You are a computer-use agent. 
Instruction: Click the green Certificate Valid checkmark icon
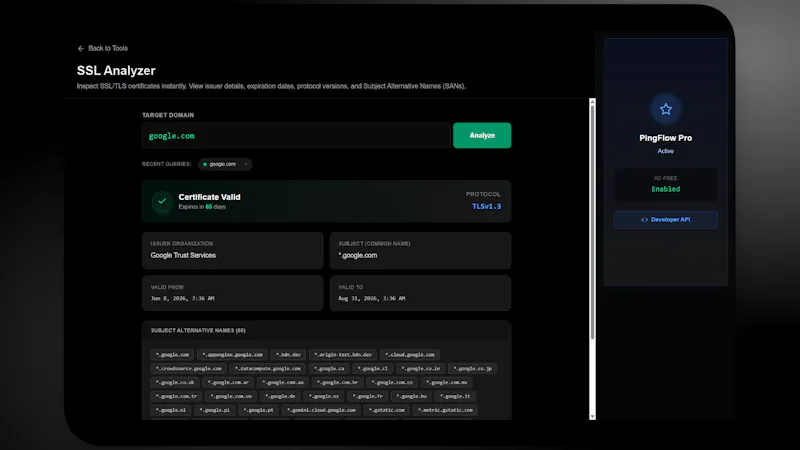(x=162, y=201)
